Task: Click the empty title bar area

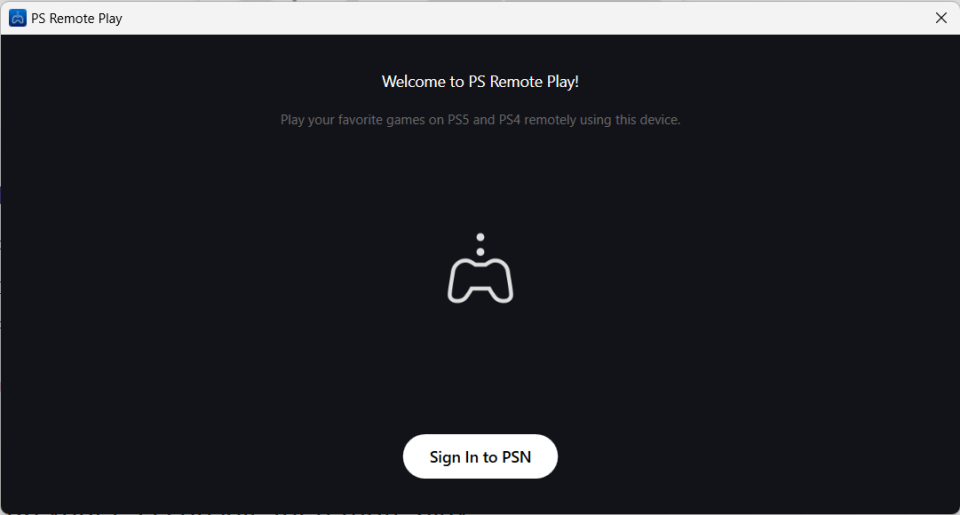Action: 500,18
